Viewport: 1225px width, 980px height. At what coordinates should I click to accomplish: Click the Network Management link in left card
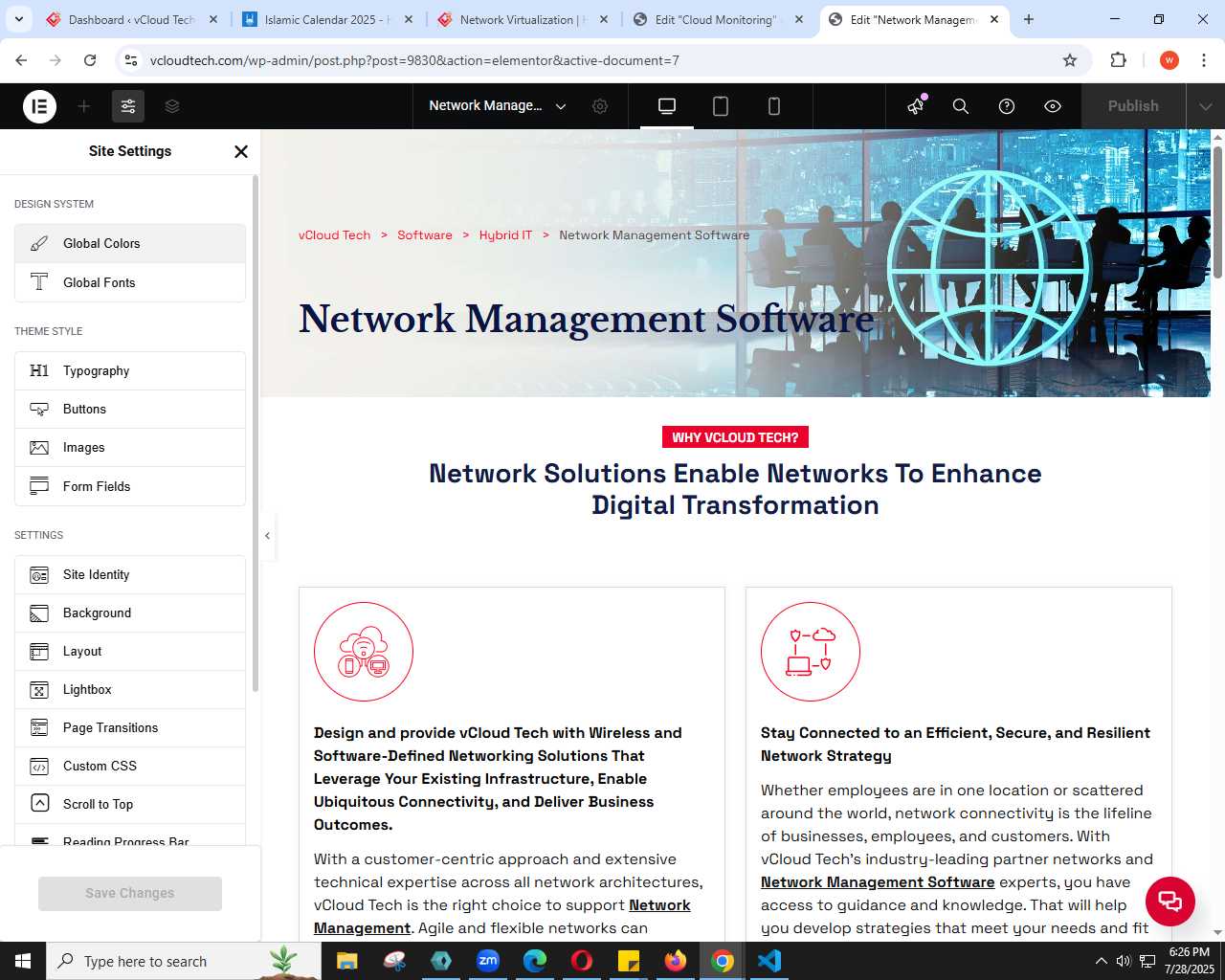pyautogui.click(x=502, y=917)
